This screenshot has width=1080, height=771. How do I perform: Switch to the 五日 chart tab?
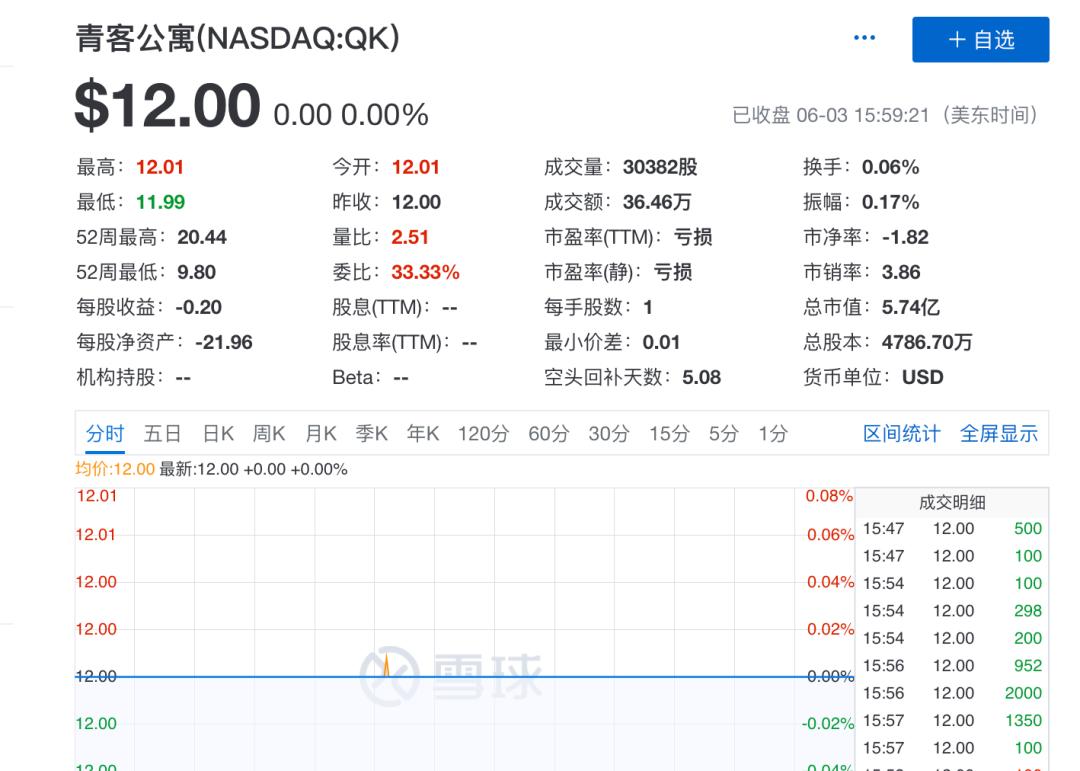click(162, 434)
